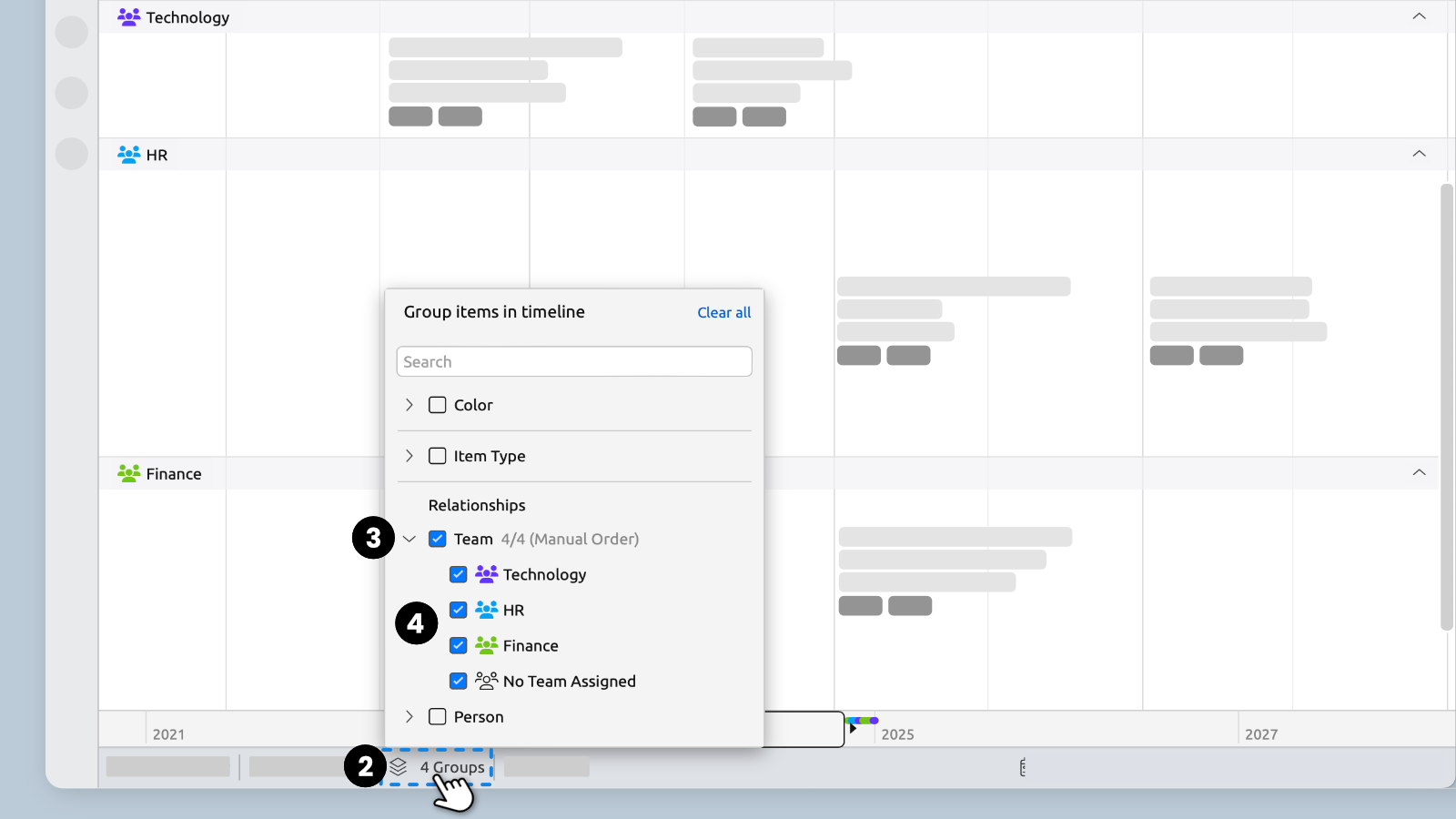1456x819 pixels.
Task: Enable the Person grouping checkbox
Action: coord(438,716)
